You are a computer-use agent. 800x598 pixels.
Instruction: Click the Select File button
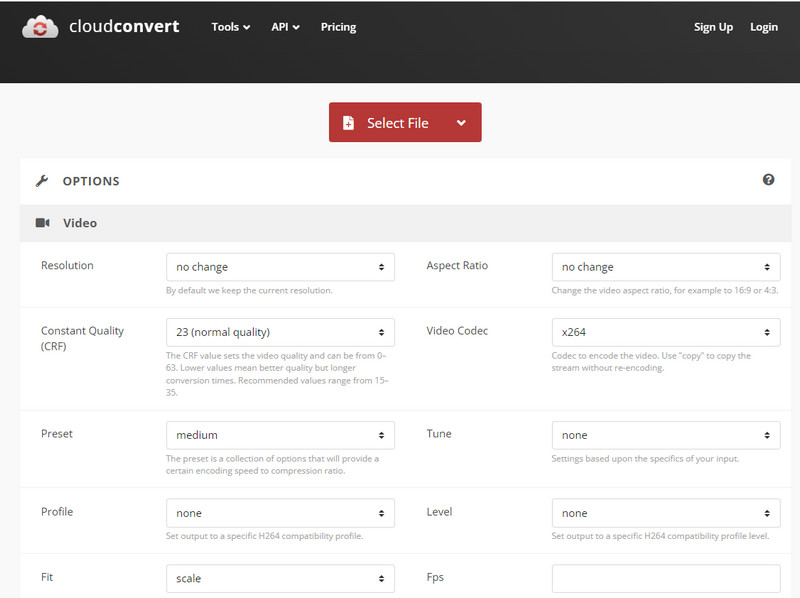point(405,122)
